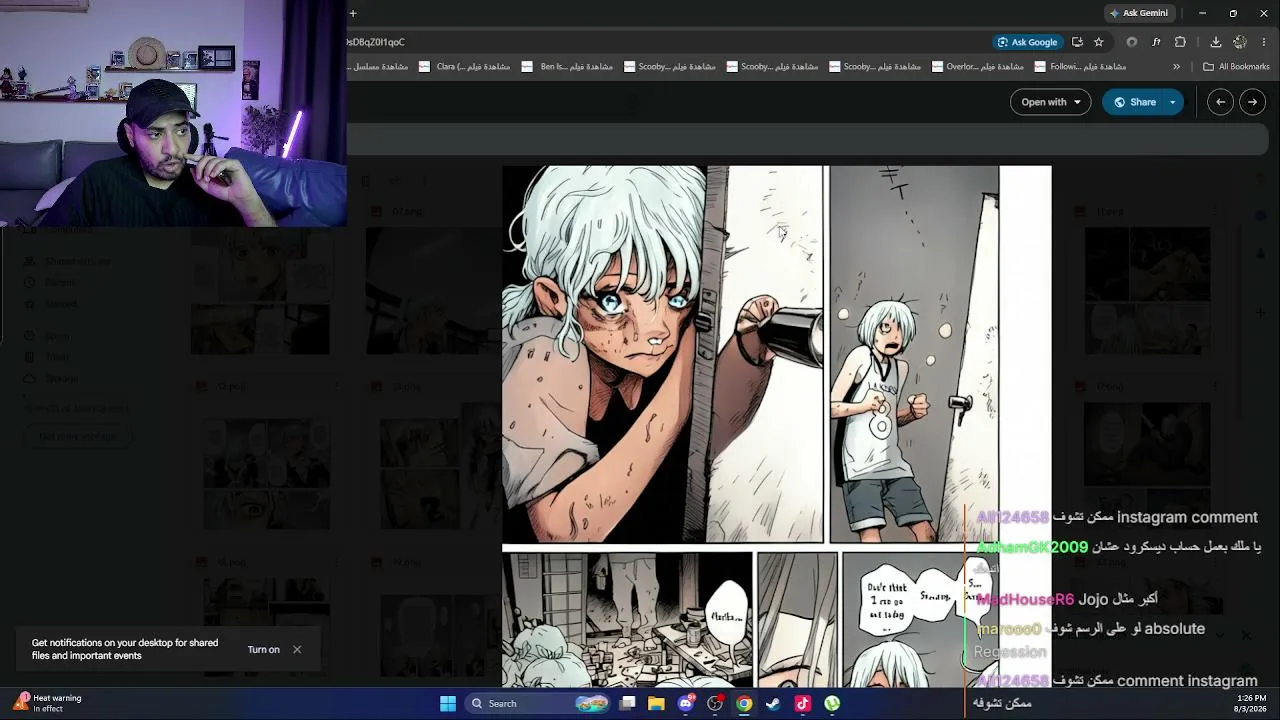1280x720 pixels.
Task: Open the Heat warning weather widget
Action: pyautogui.click(x=48, y=703)
